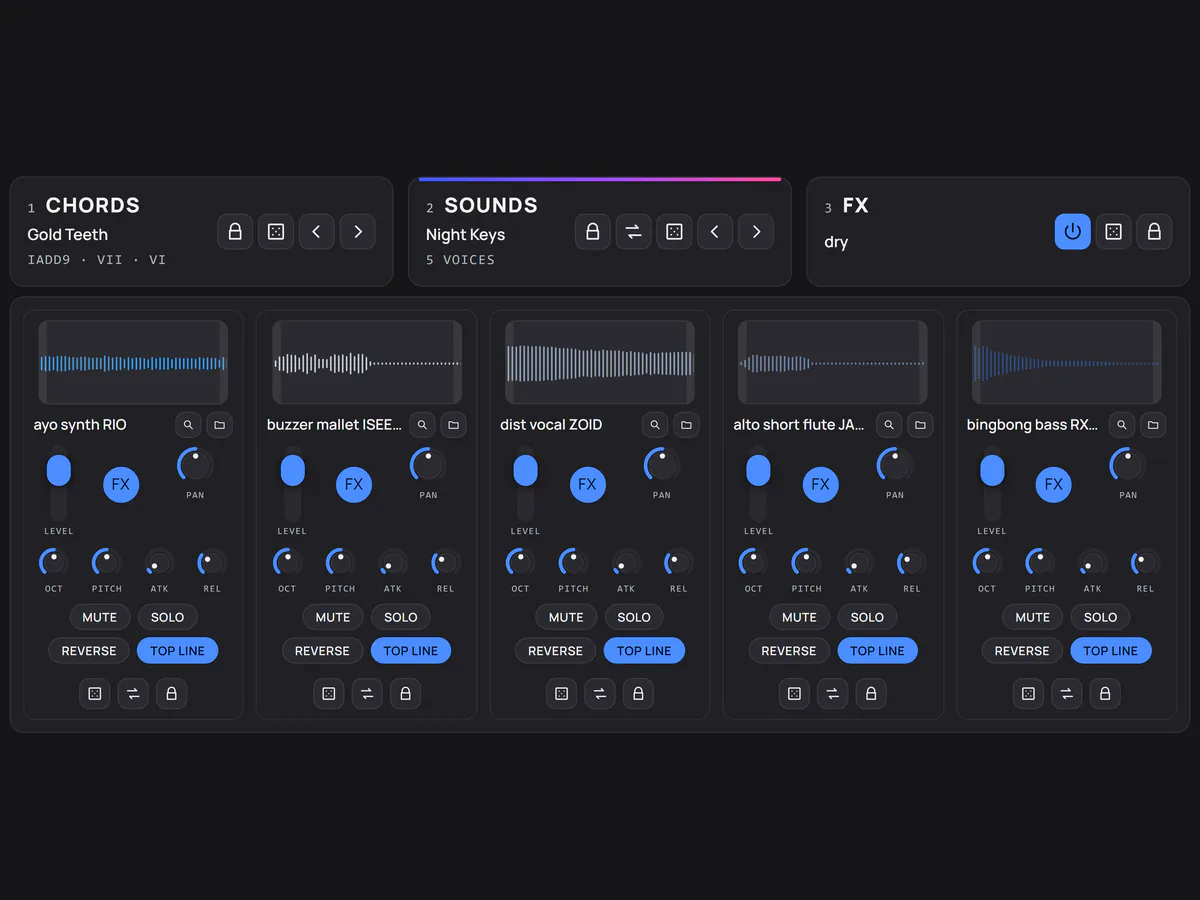Enable Reverse on buzzer mallet voice

pyautogui.click(x=322, y=651)
